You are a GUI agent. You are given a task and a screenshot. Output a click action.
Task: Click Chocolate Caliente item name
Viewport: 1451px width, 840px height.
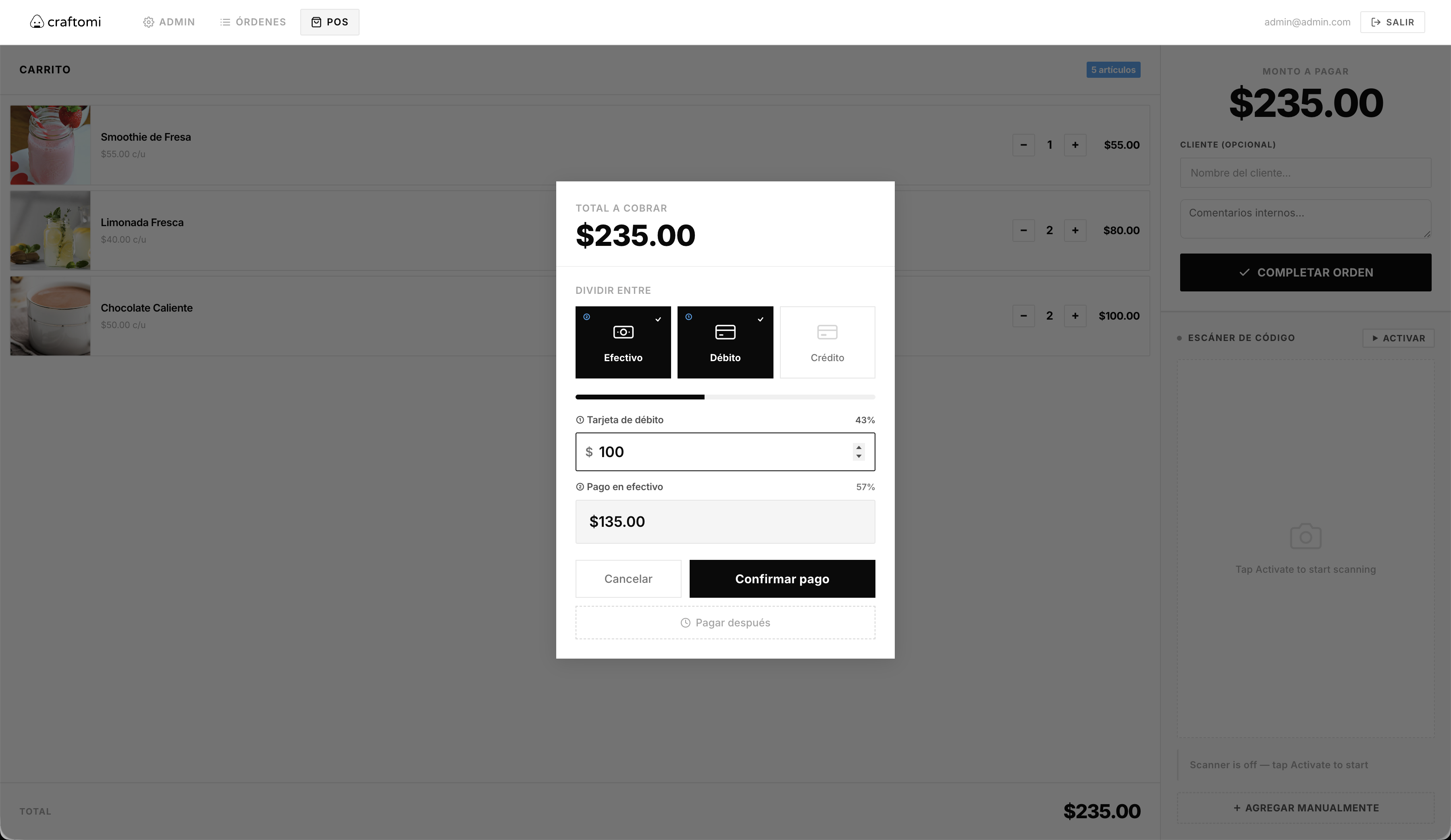click(147, 308)
